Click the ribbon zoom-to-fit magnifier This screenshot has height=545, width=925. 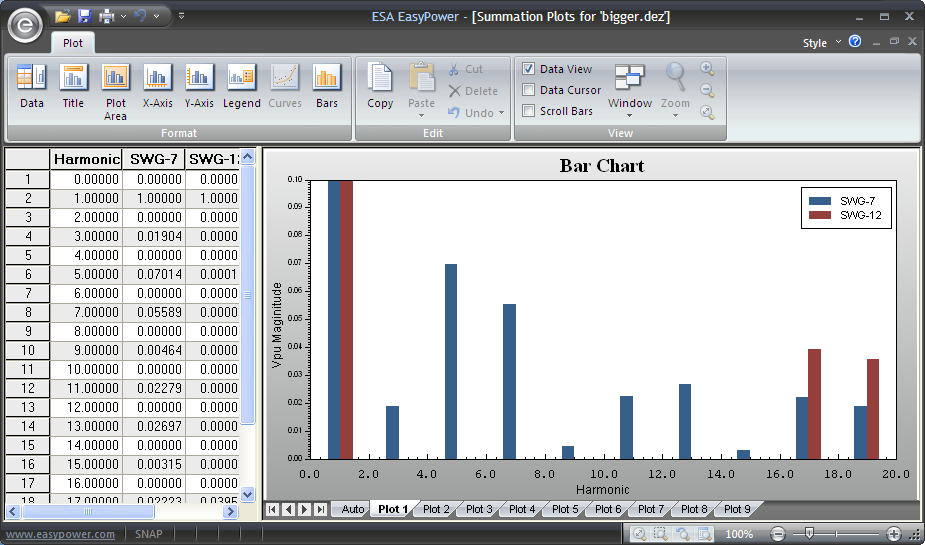point(707,112)
